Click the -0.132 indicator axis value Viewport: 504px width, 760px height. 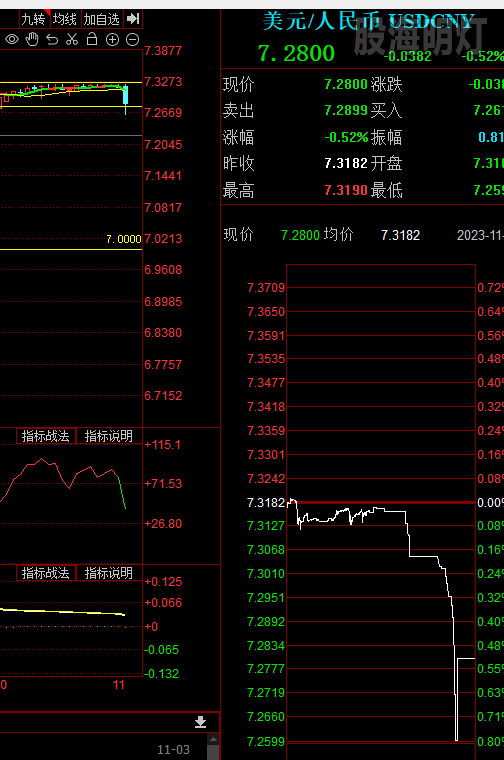(161, 674)
